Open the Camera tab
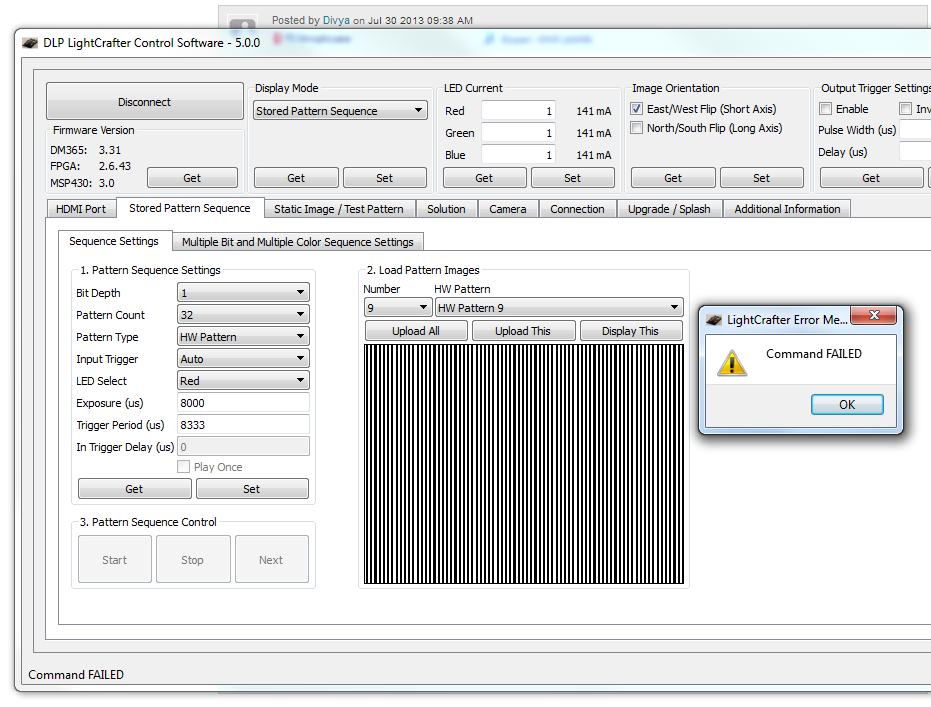The width and height of the screenshot is (931, 707). pos(508,209)
